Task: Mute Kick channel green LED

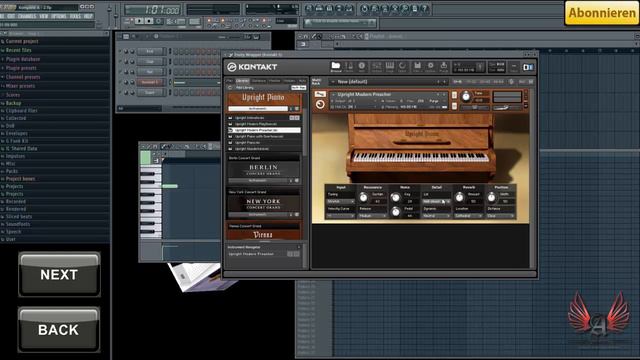Action: tap(120, 51)
